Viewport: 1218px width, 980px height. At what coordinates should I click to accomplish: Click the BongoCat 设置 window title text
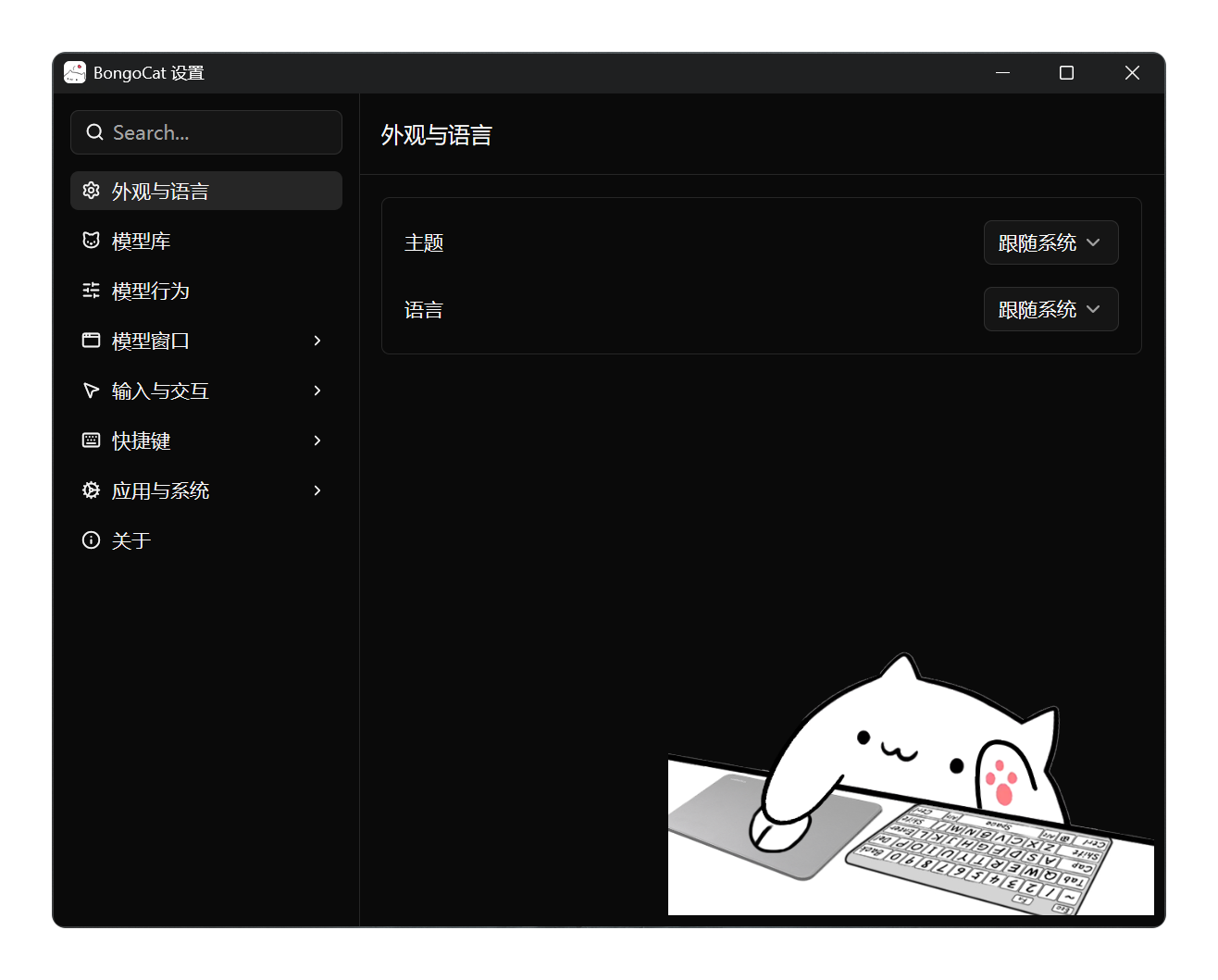point(149,73)
